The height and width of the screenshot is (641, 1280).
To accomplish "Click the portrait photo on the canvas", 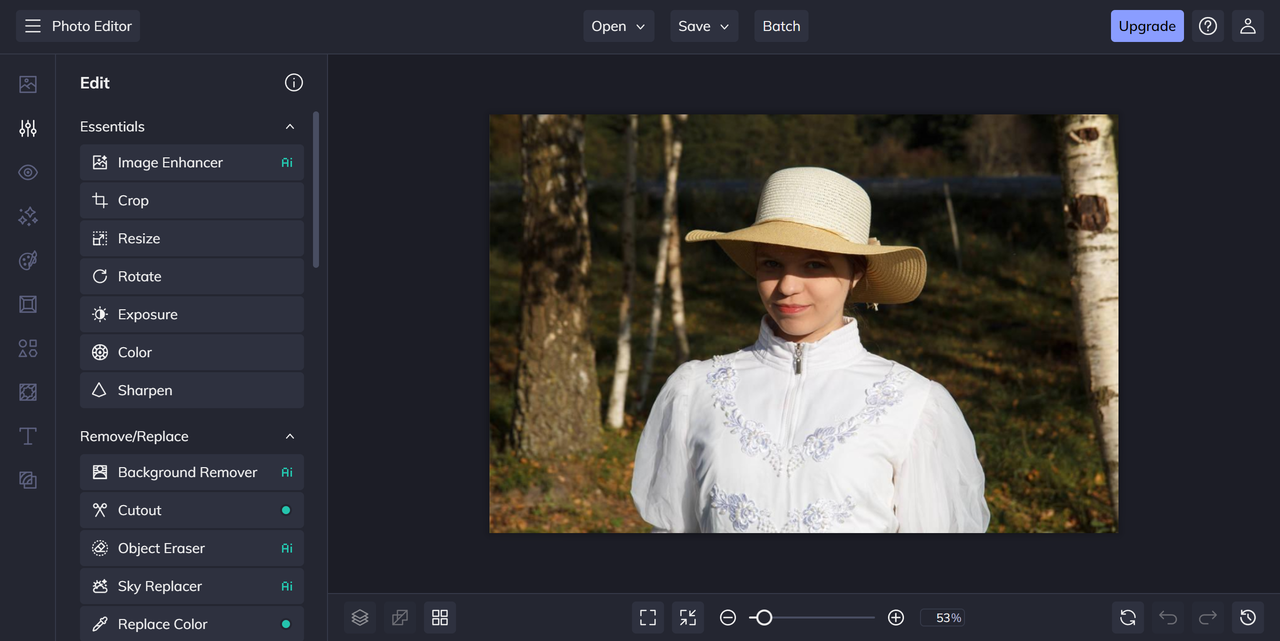I will [x=804, y=323].
